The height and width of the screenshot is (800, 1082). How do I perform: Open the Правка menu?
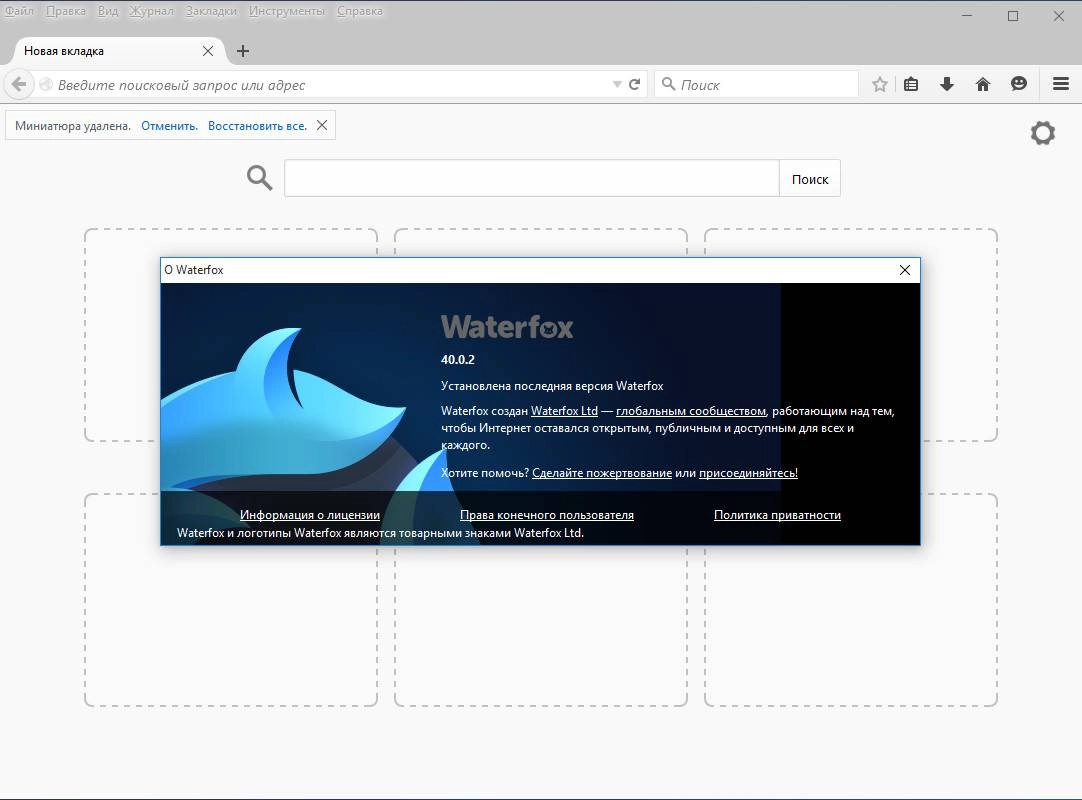tap(66, 11)
